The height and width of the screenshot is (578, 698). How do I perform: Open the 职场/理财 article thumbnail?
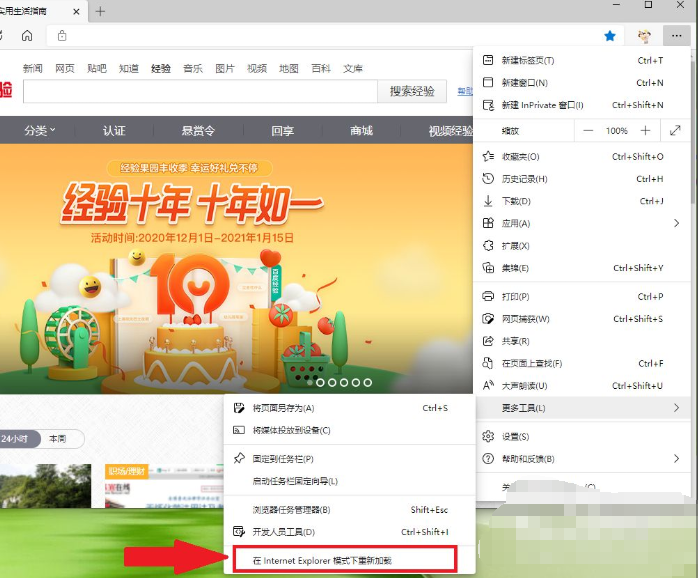165,486
